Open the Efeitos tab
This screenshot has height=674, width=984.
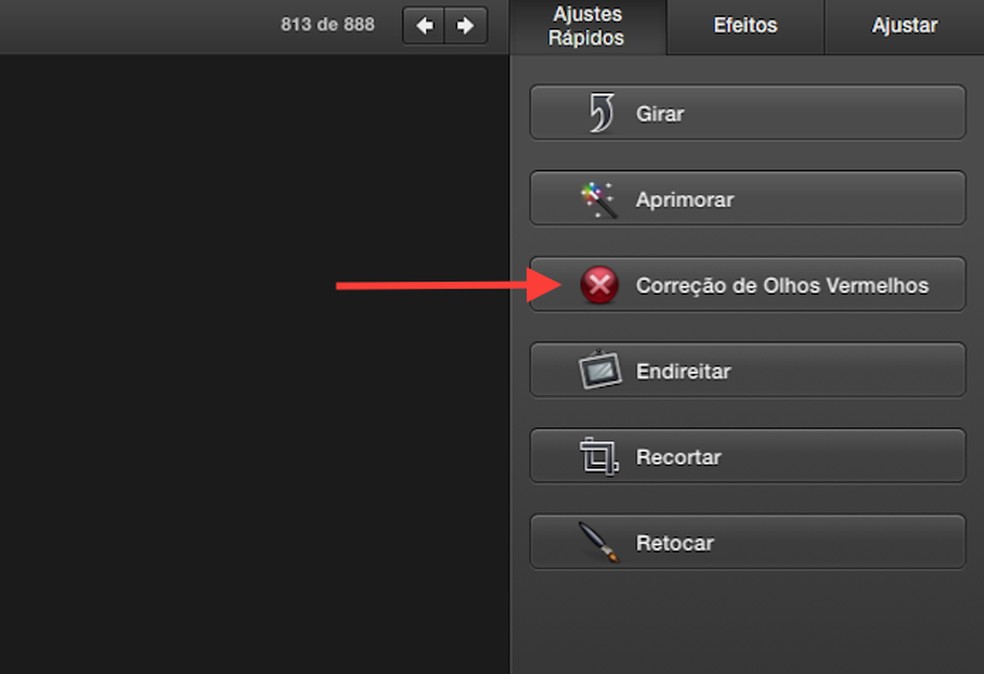[745, 26]
